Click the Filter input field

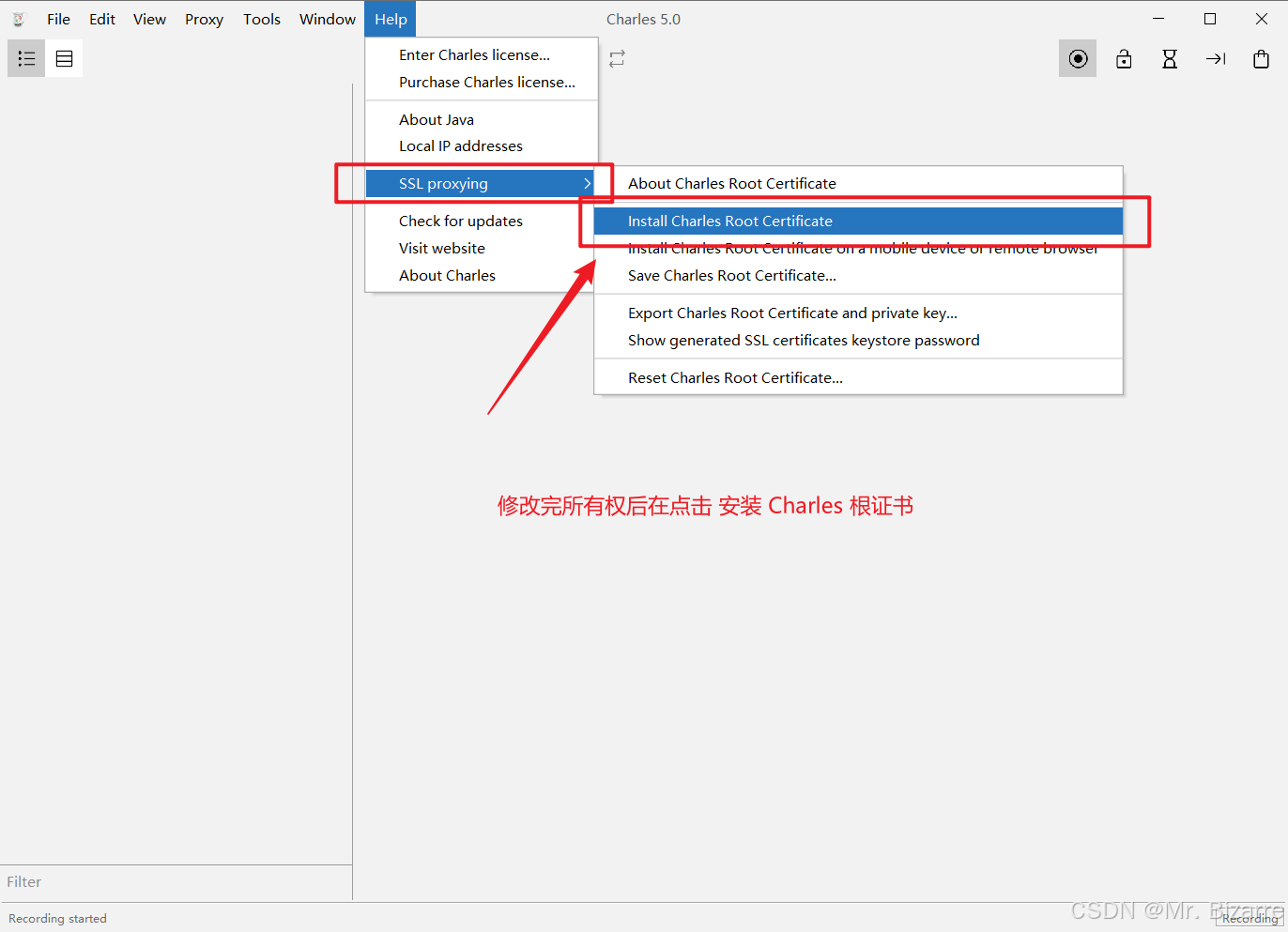(x=176, y=882)
